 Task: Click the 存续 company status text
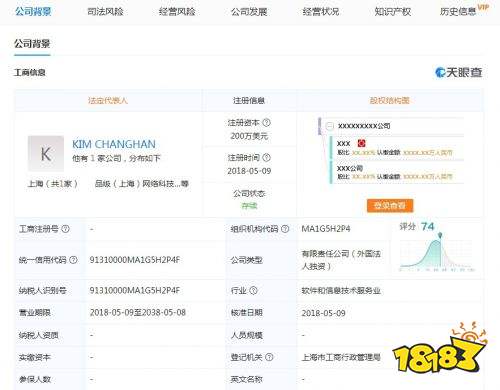(249, 206)
